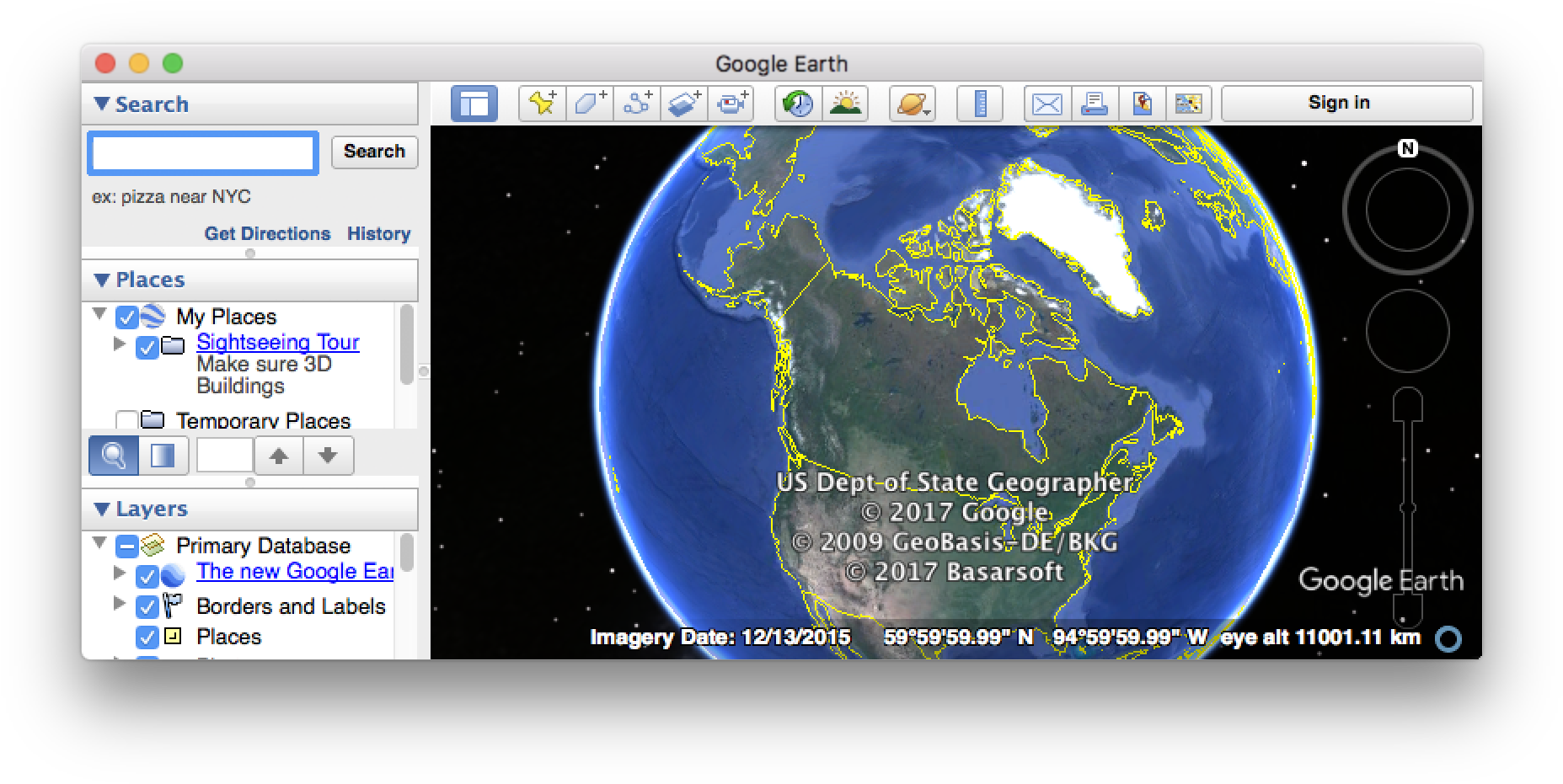Click the Add Image Overlay icon
Image resolution: width=1563 pixels, height=784 pixels.
683,104
